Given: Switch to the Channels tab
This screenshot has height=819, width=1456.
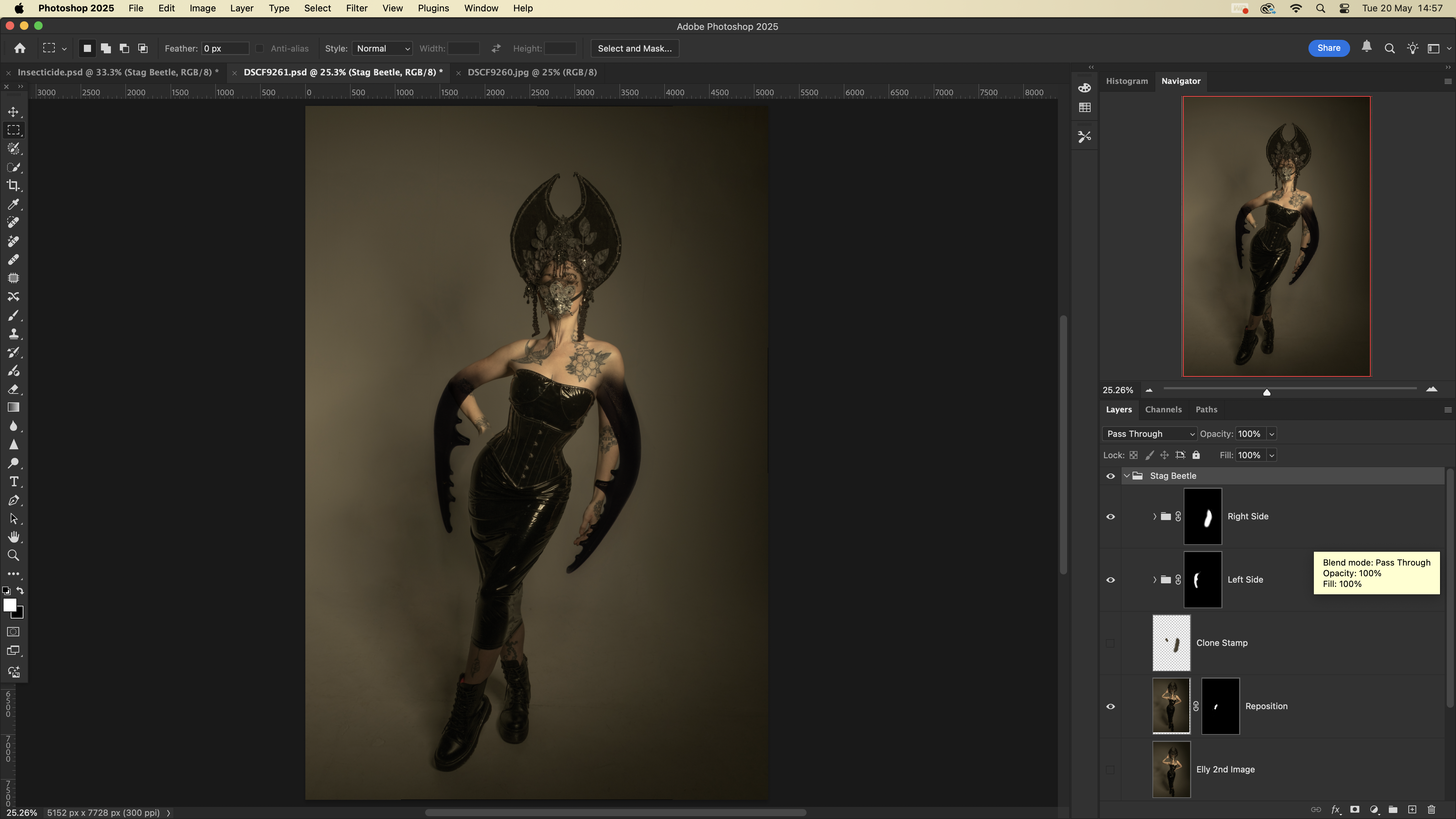Looking at the screenshot, I should [1163, 409].
